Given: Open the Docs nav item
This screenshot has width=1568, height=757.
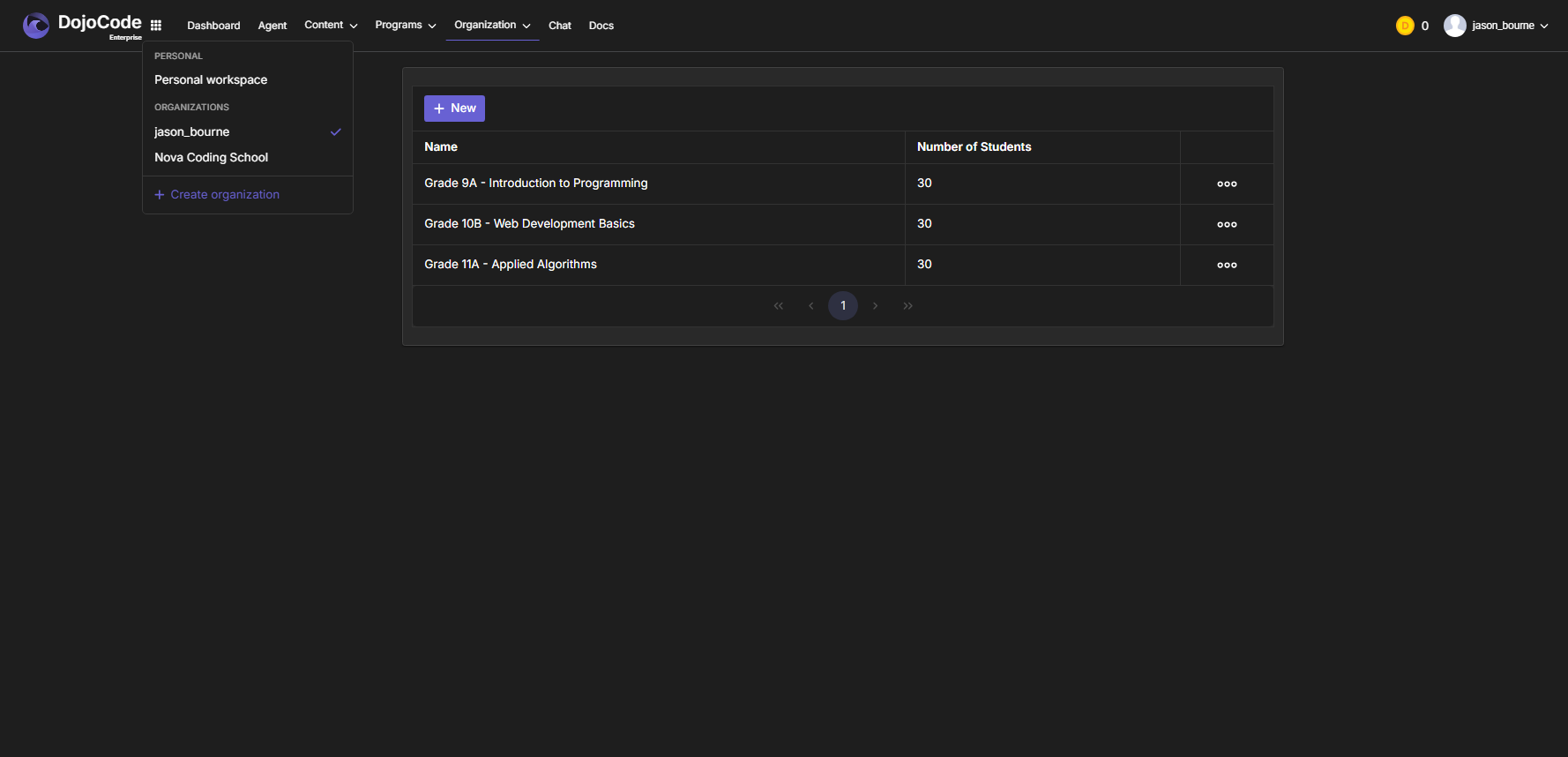Looking at the screenshot, I should point(601,26).
